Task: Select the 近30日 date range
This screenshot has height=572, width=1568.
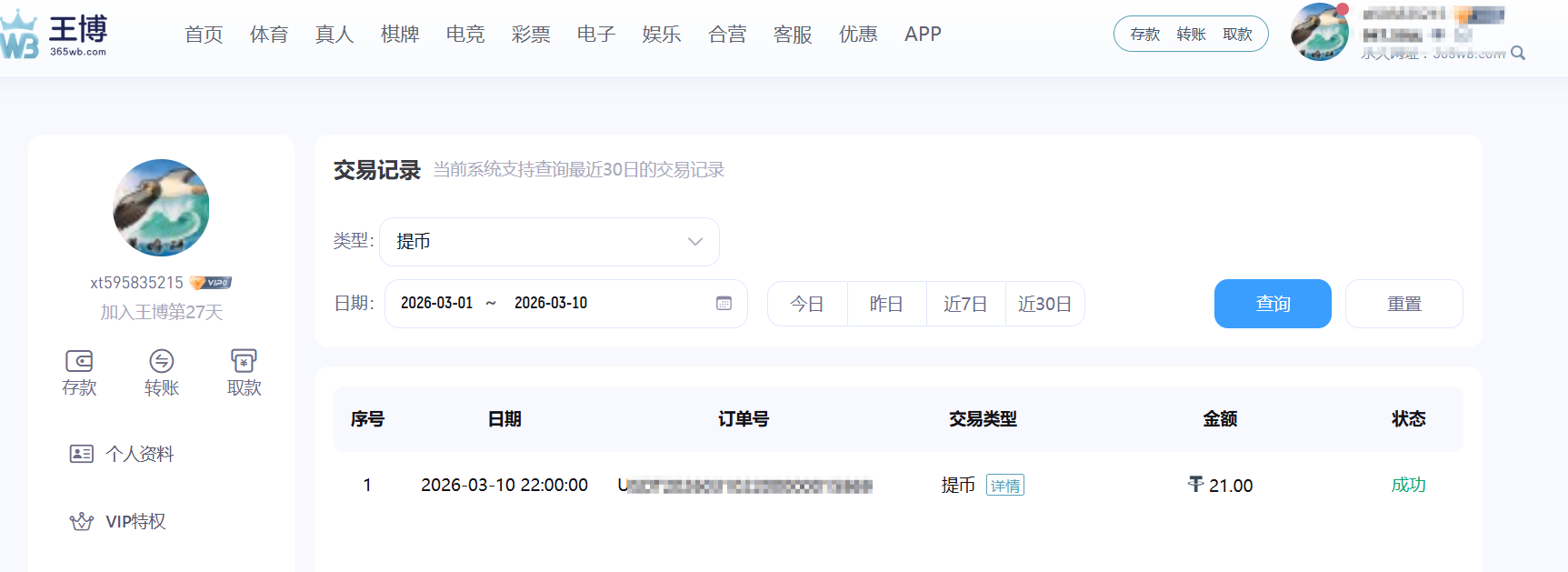Action: [1044, 304]
